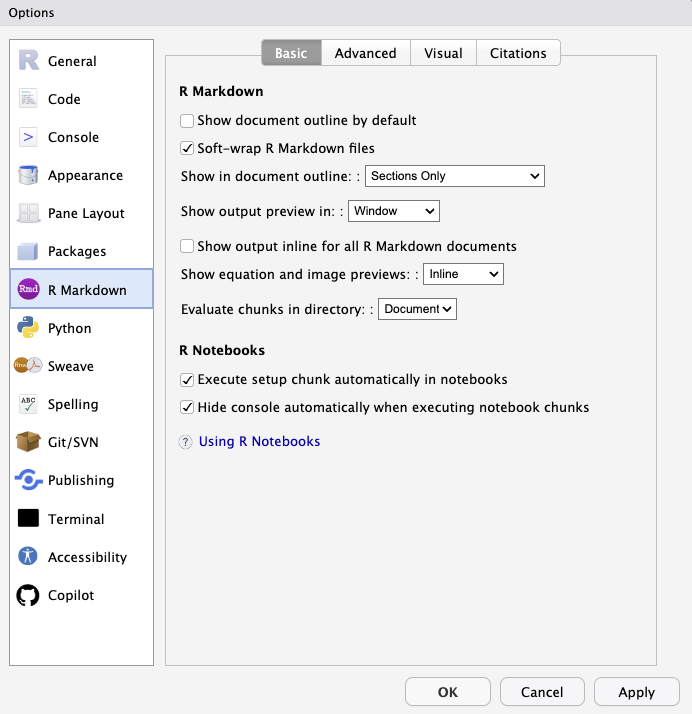Viewport: 692px width, 714px height.
Task: Open the Show output preview Window dropdown
Action: click(394, 211)
